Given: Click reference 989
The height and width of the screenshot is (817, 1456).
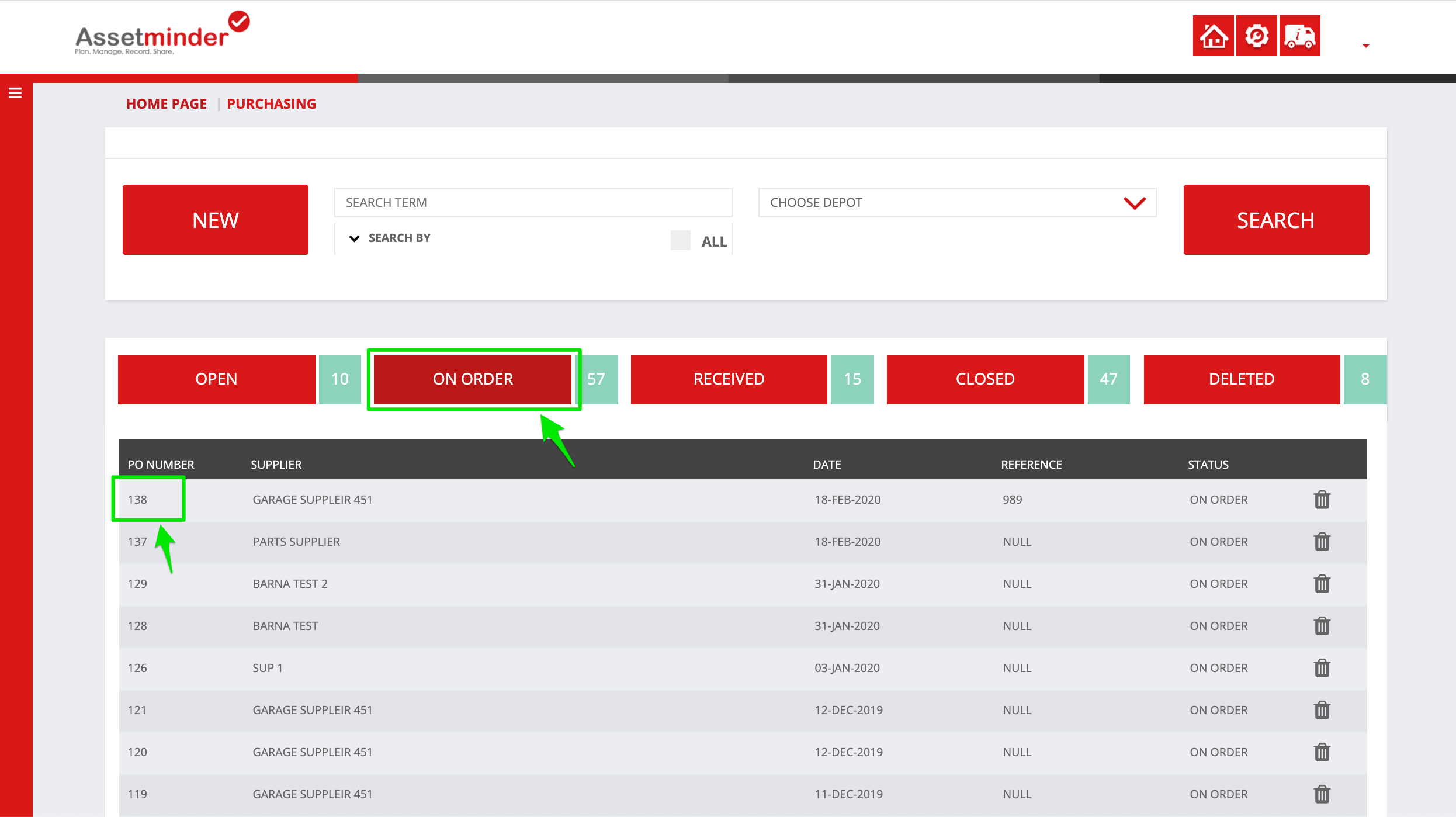Looking at the screenshot, I should click(1013, 500).
